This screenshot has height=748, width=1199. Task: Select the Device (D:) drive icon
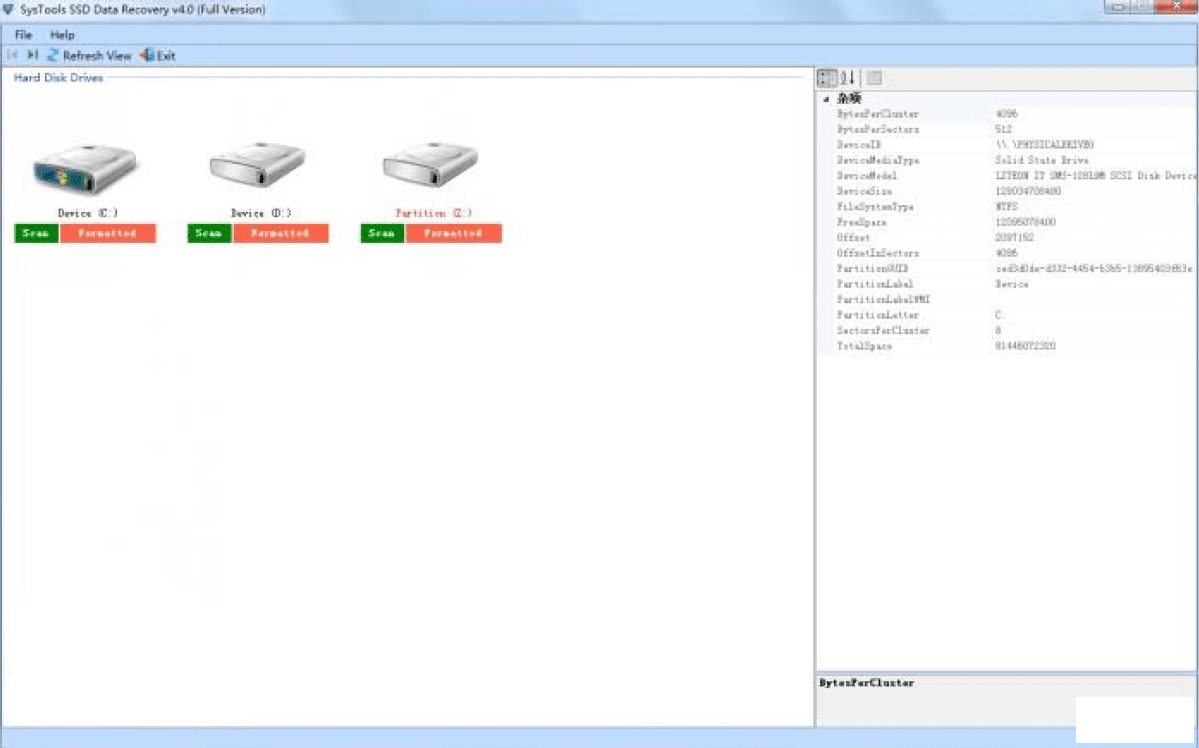pos(258,165)
